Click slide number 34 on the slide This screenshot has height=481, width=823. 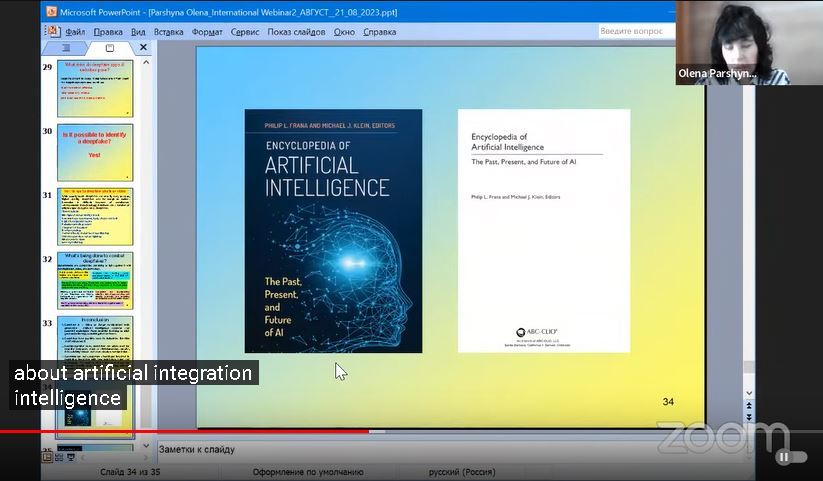(668, 402)
